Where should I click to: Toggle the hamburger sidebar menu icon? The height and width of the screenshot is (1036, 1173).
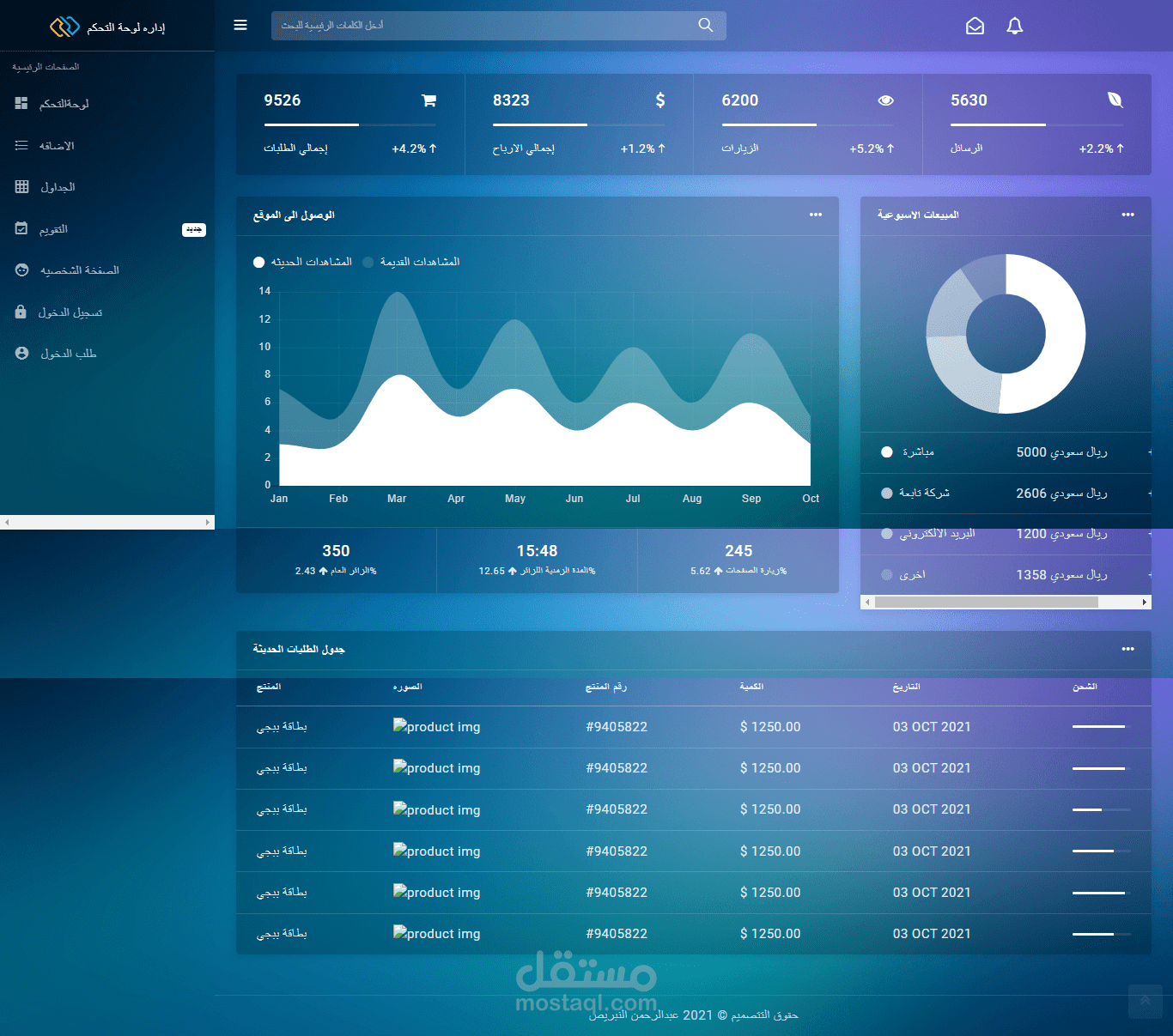click(x=240, y=26)
